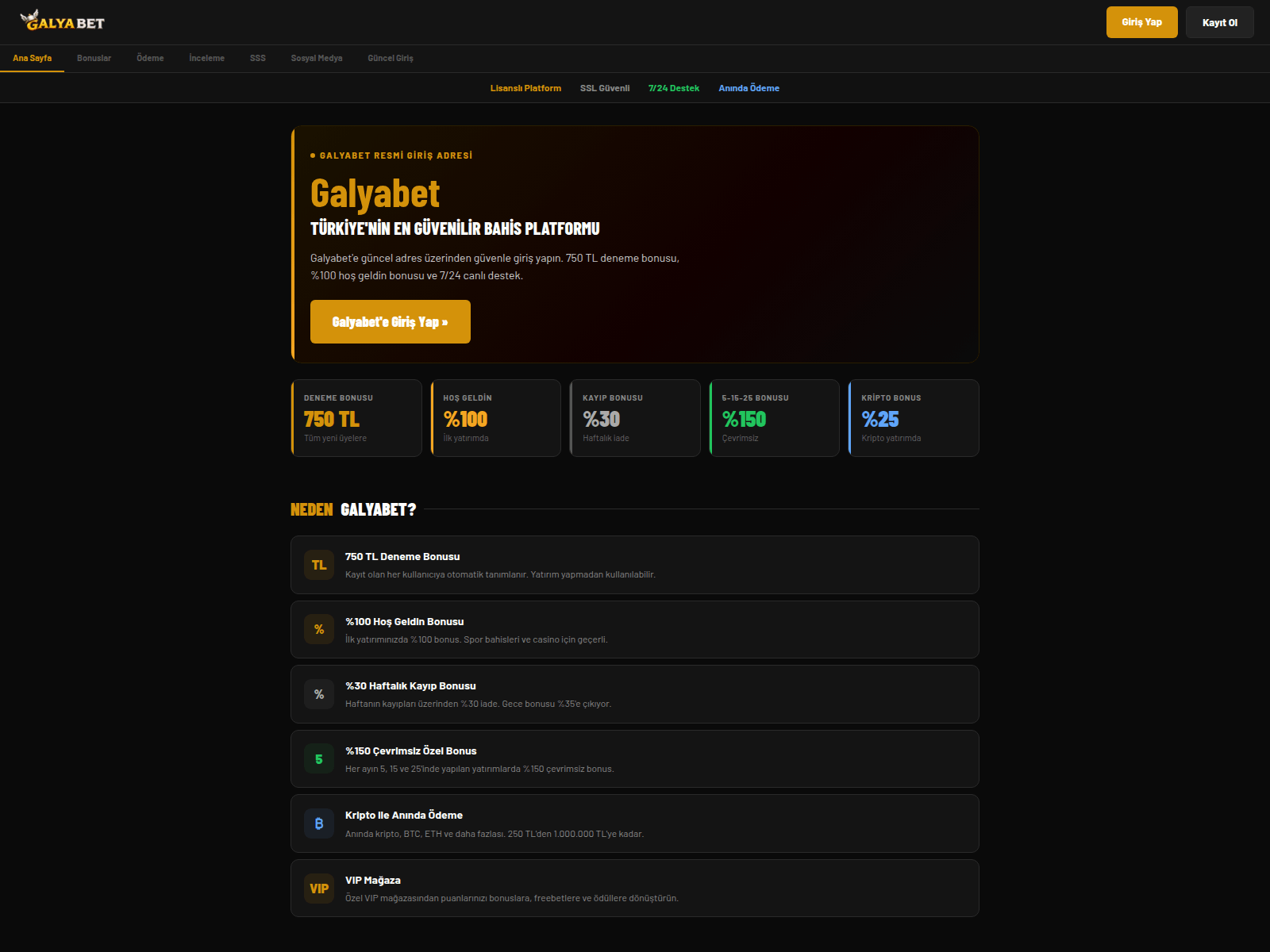Open the Ödeme tab

(x=150, y=58)
